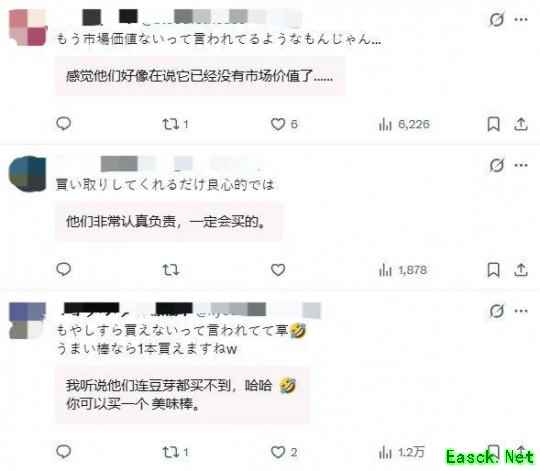Reply to the tweet about もやし

[63, 451]
